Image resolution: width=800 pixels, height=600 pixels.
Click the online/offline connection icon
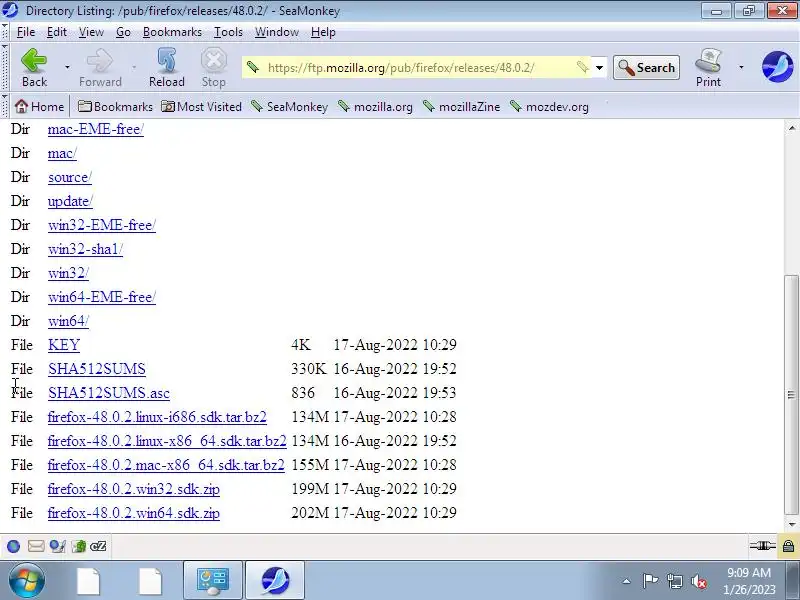click(762, 546)
